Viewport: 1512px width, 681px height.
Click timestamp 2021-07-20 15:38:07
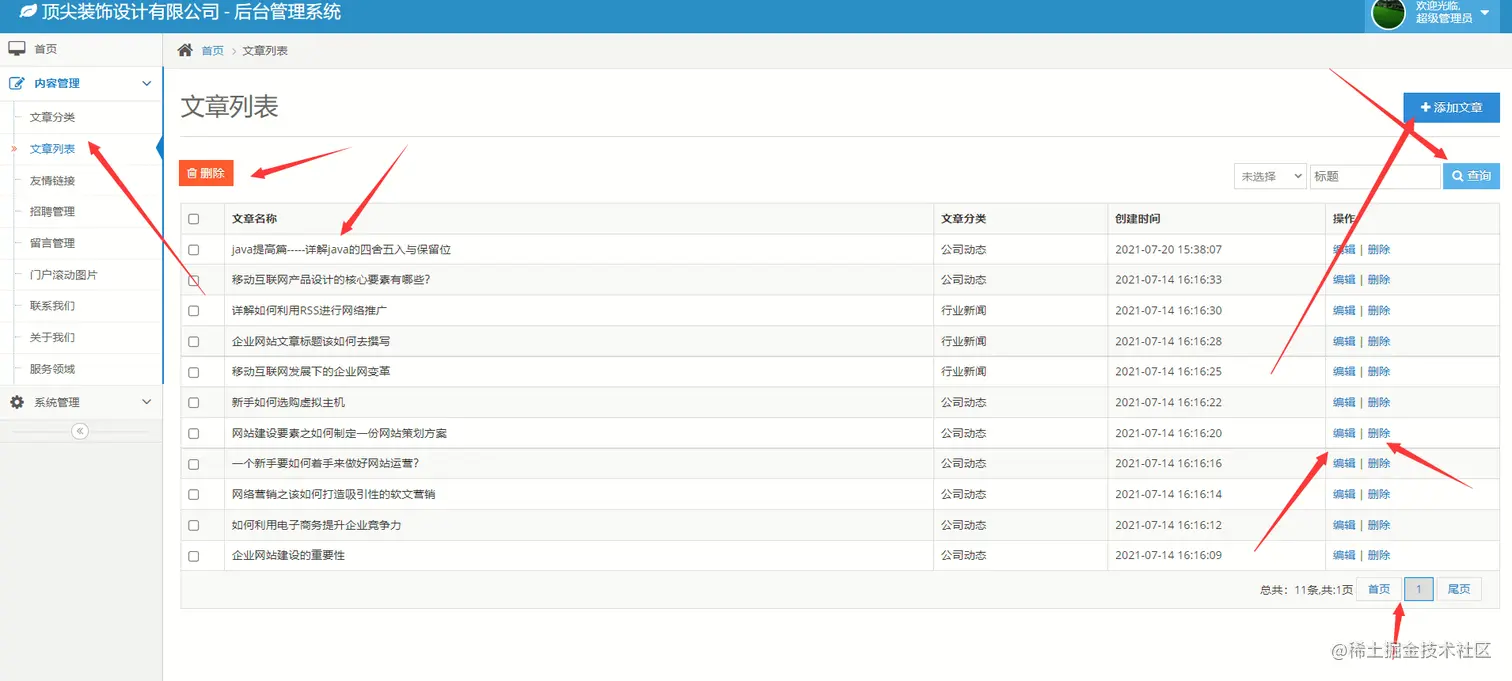point(1168,250)
